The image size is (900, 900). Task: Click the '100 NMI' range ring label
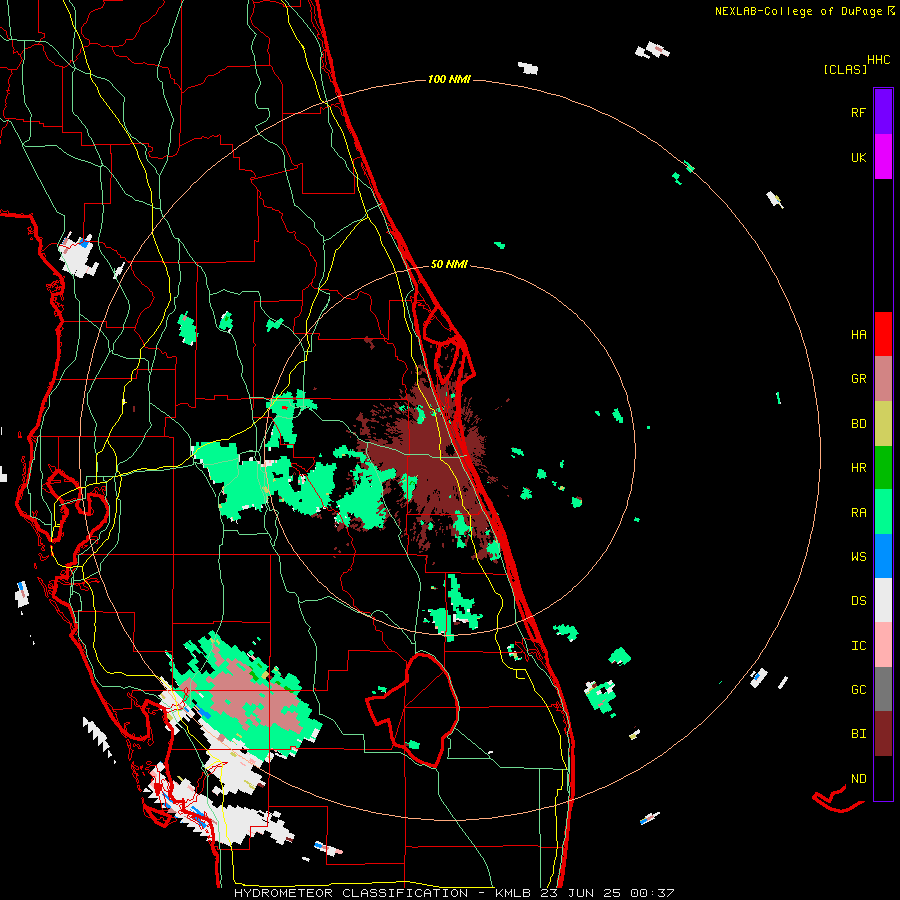pyautogui.click(x=449, y=79)
